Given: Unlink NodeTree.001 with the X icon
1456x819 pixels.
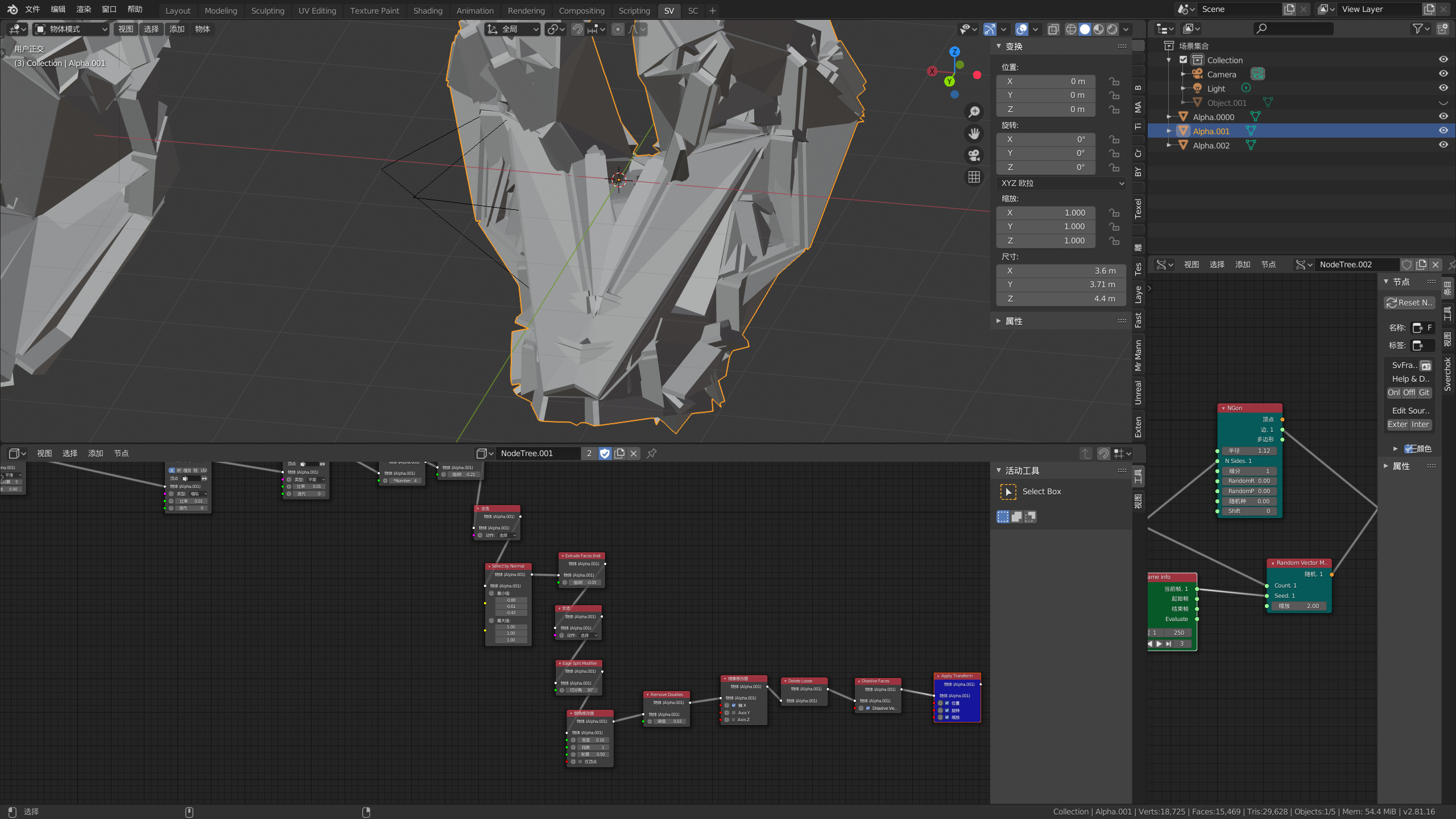Looking at the screenshot, I should pyautogui.click(x=634, y=453).
